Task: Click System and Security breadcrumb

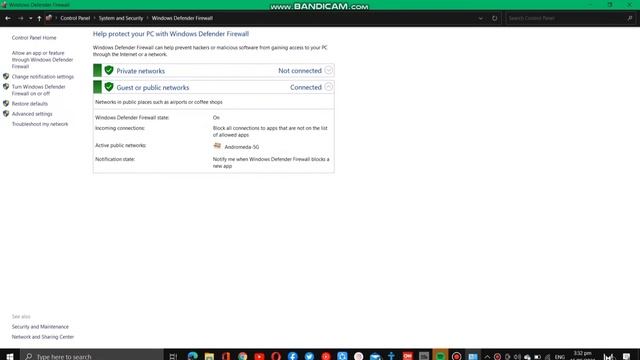Action: coord(121,18)
